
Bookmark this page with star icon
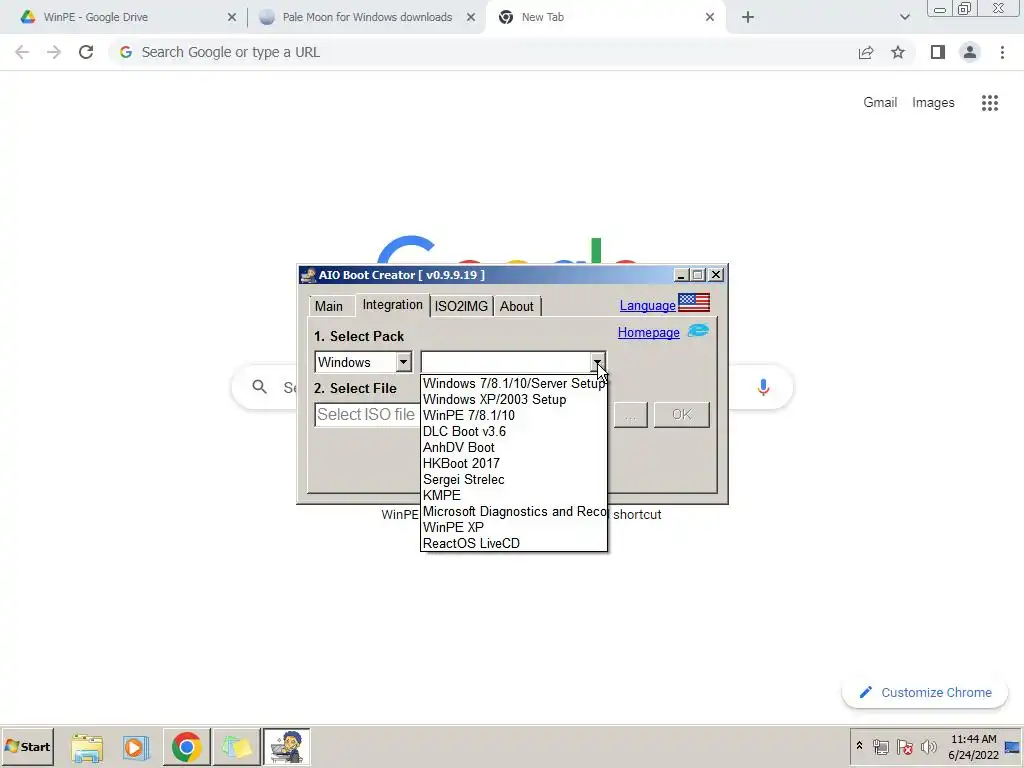[898, 52]
